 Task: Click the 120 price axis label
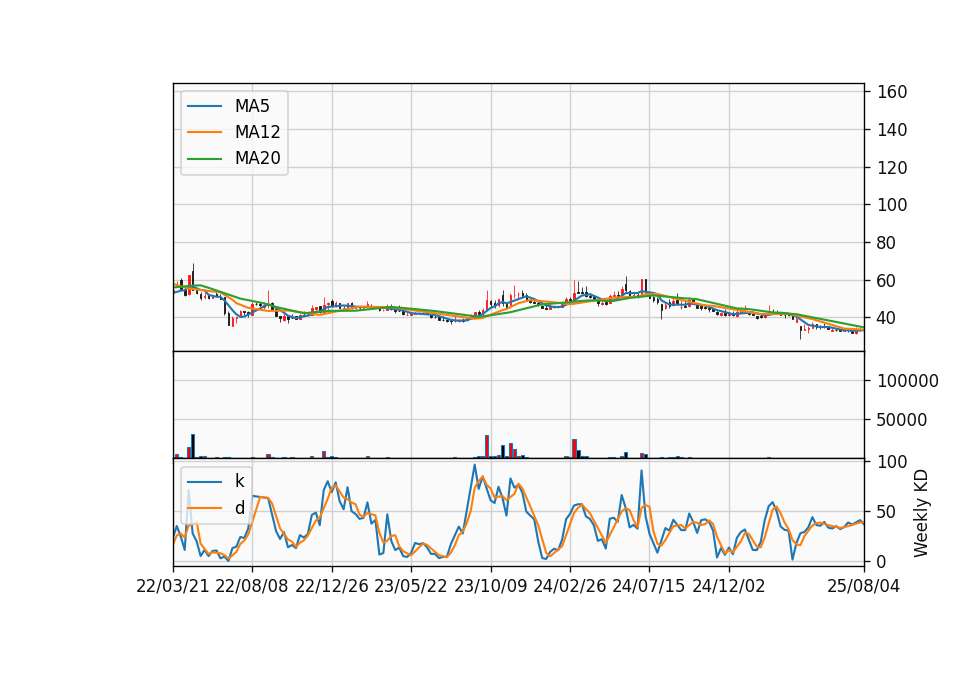[x=892, y=168]
